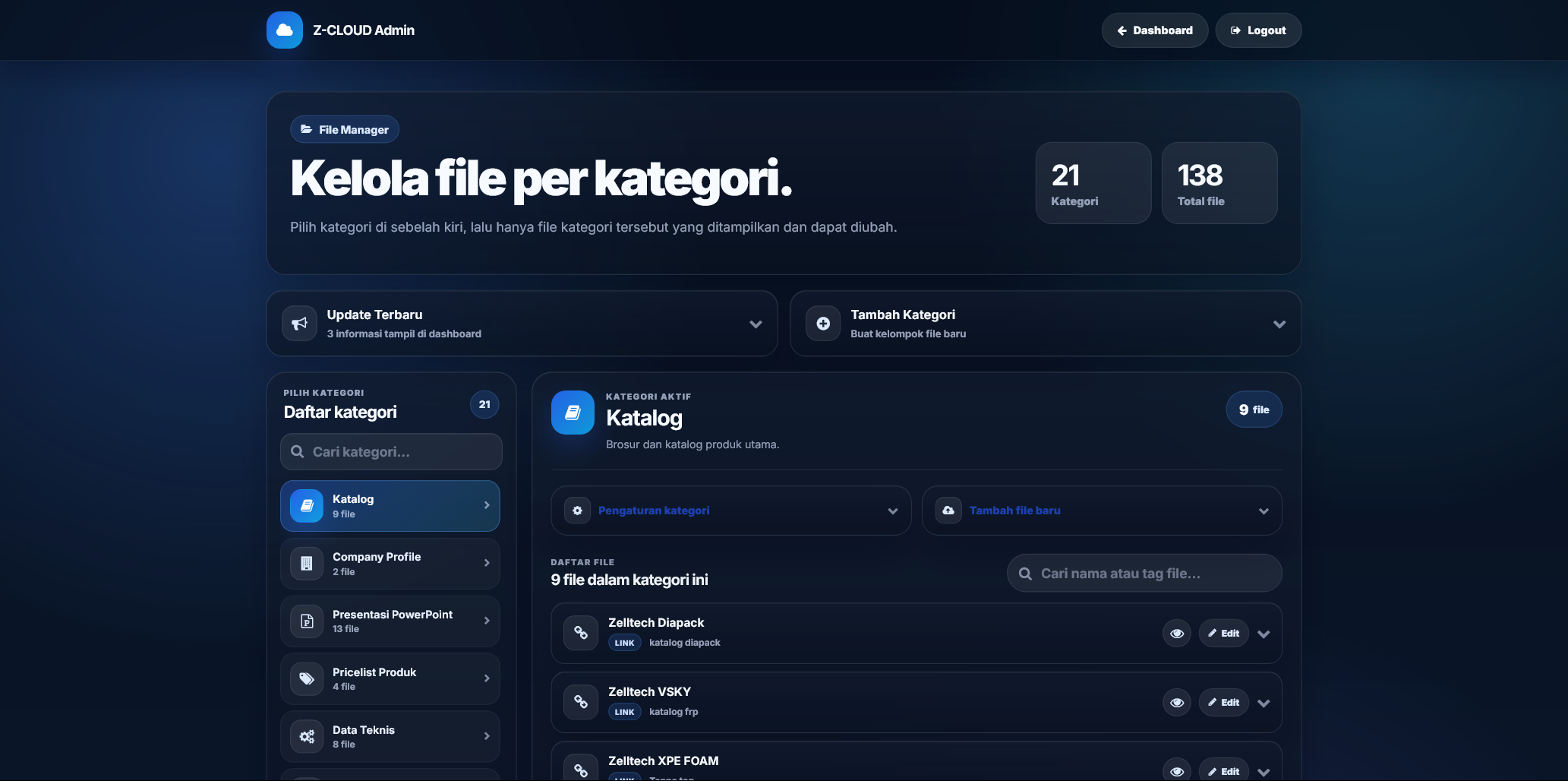
Task: Click 'Buat kelompok file baru' subtitle
Action: coord(908,334)
